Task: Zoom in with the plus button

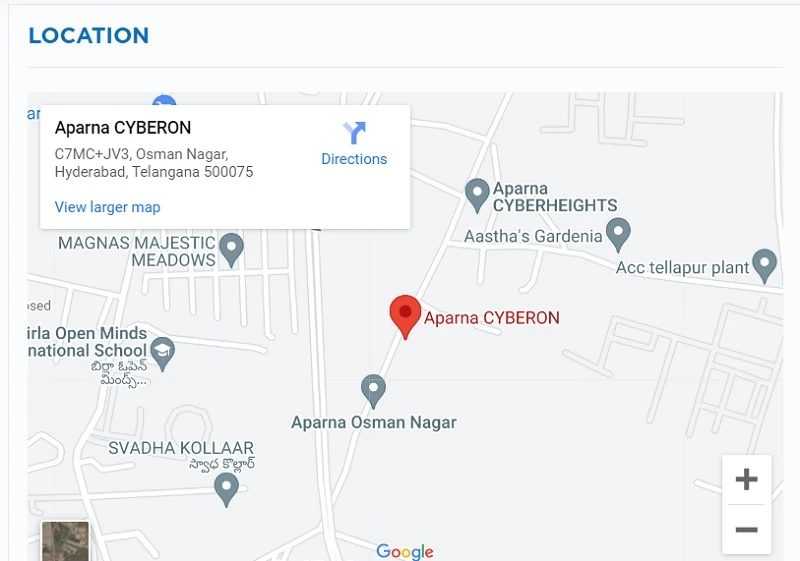Action: click(x=746, y=479)
